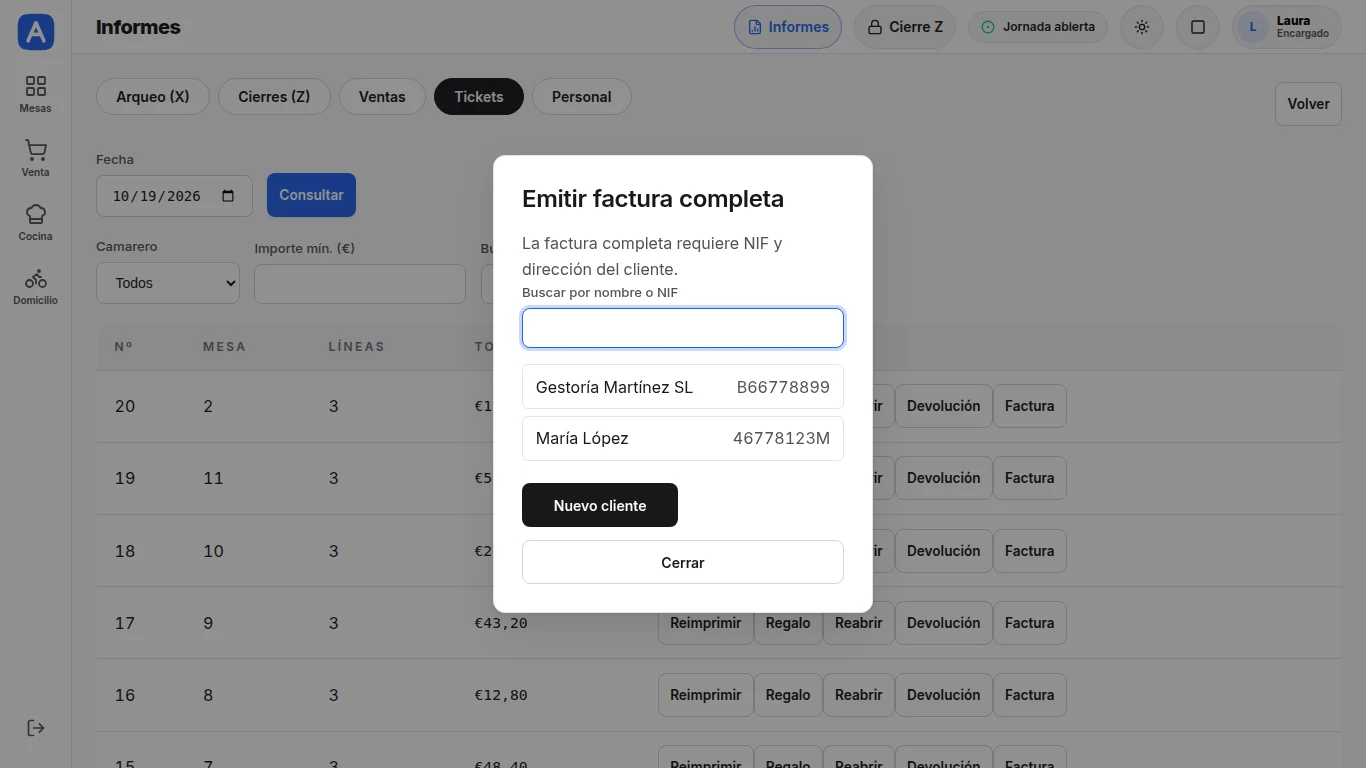This screenshot has height=768, width=1366.
Task: Switch to the Personal tab
Action: (x=581, y=97)
